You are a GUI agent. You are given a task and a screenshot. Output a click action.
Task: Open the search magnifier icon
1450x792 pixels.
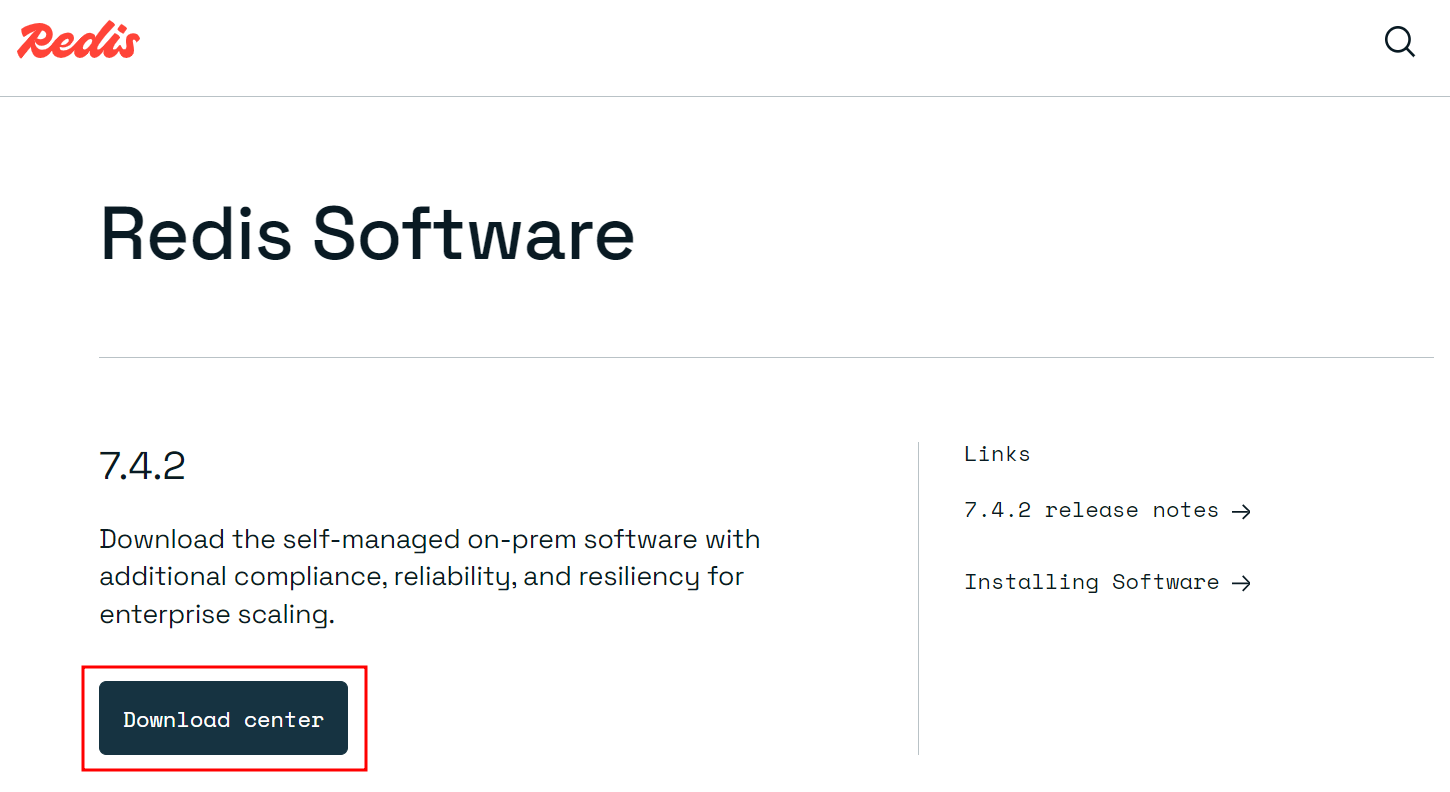pyautogui.click(x=1399, y=41)
